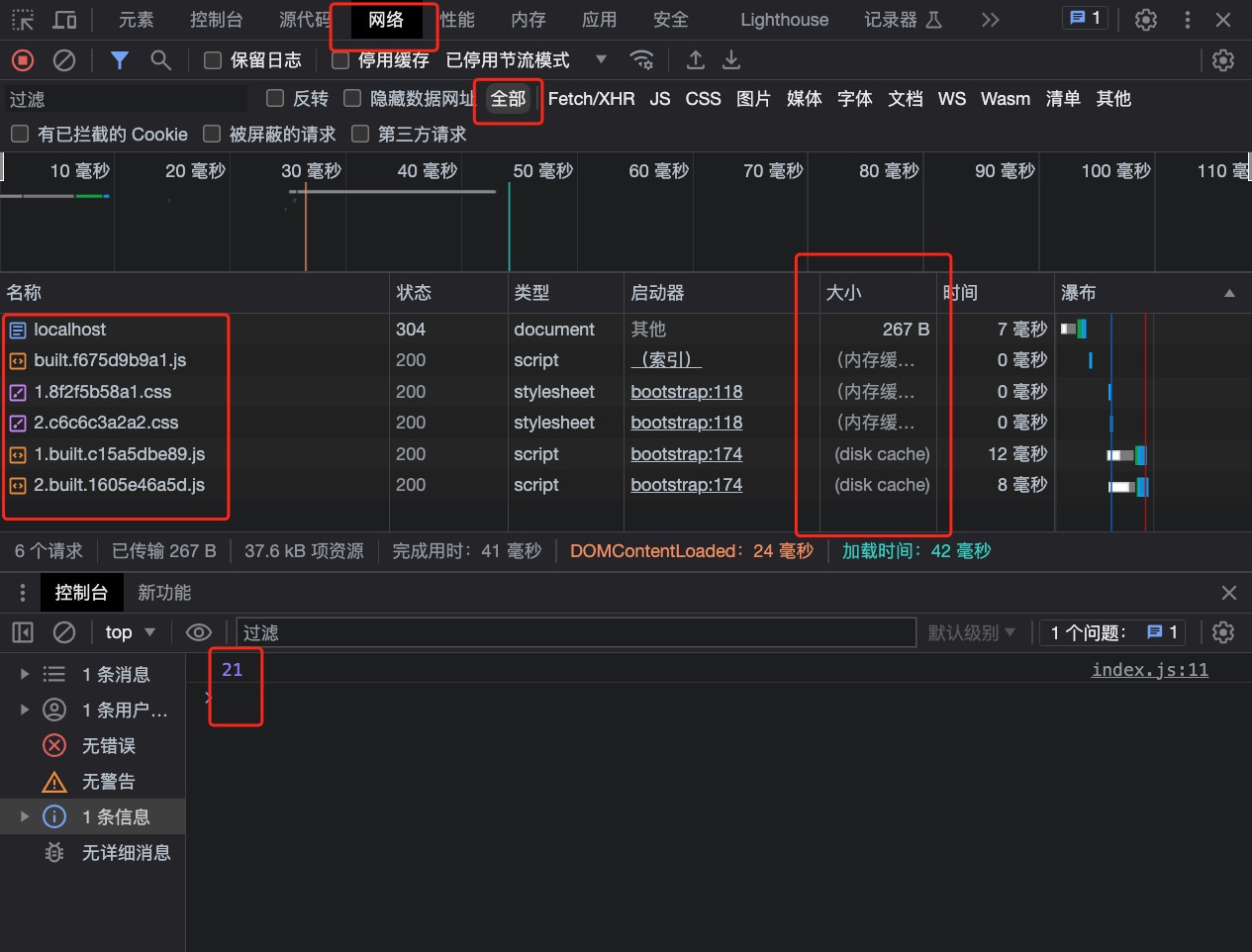This screenshot has width=1252, height=952.
Task: Create a live expression eye icon
Action: click(199, 632)
